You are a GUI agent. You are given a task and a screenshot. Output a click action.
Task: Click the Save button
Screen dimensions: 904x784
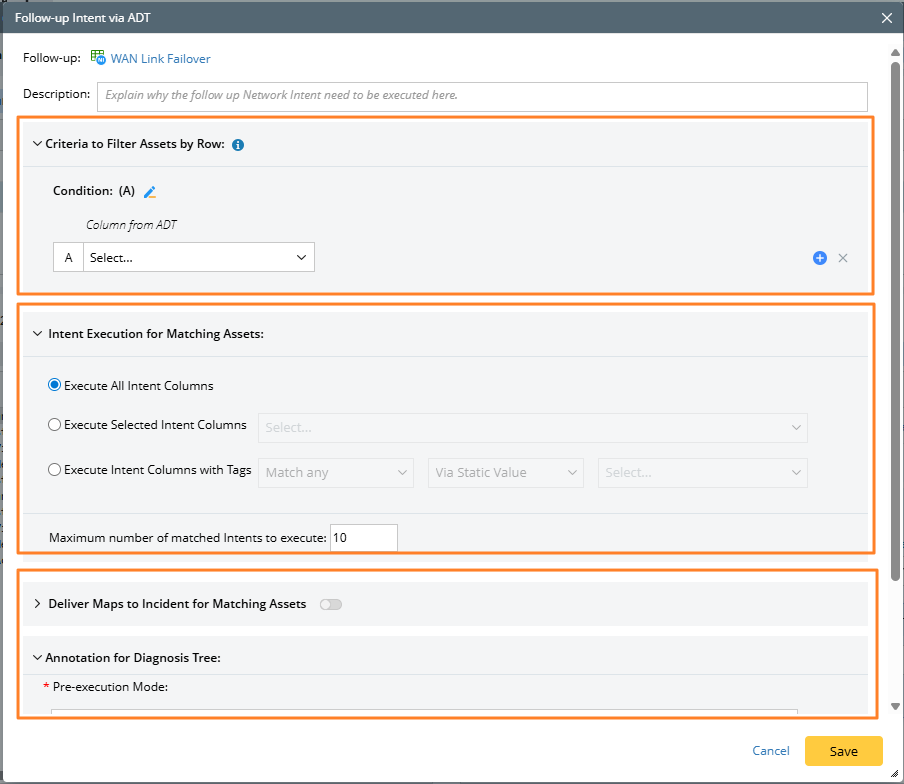pyautogui.click(x=843, y=751)
